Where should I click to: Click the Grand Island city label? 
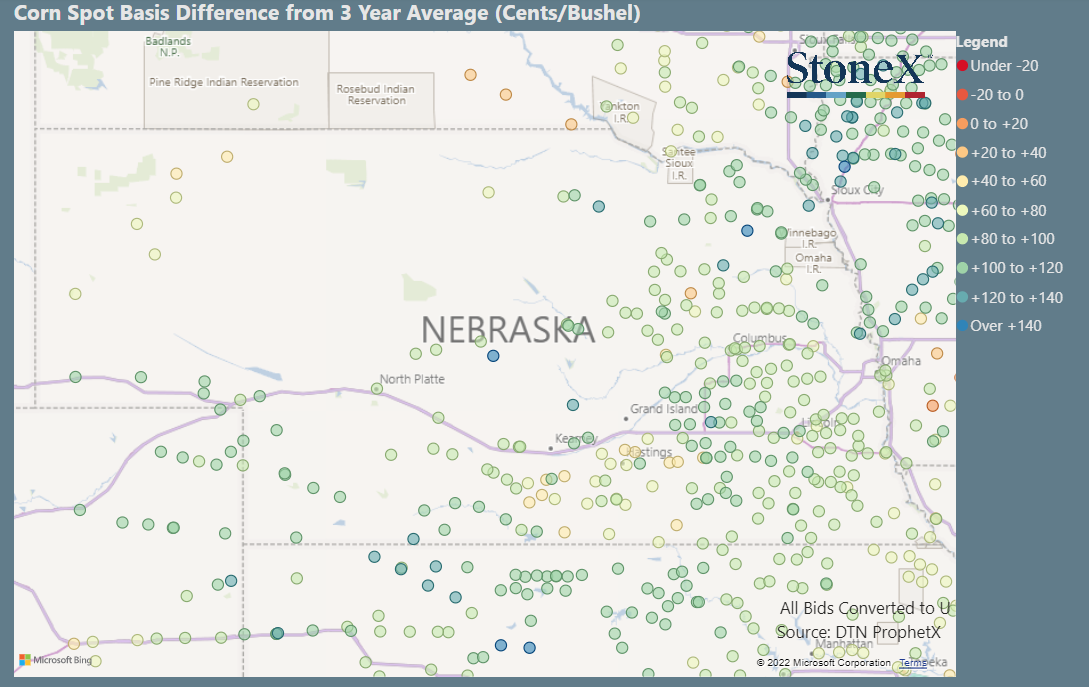point(663,408)
